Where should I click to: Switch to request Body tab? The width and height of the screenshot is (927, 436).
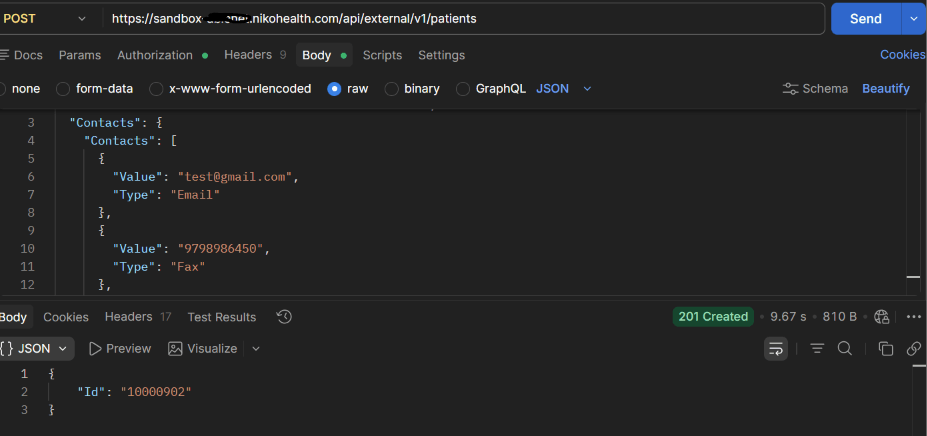[324, 55]
